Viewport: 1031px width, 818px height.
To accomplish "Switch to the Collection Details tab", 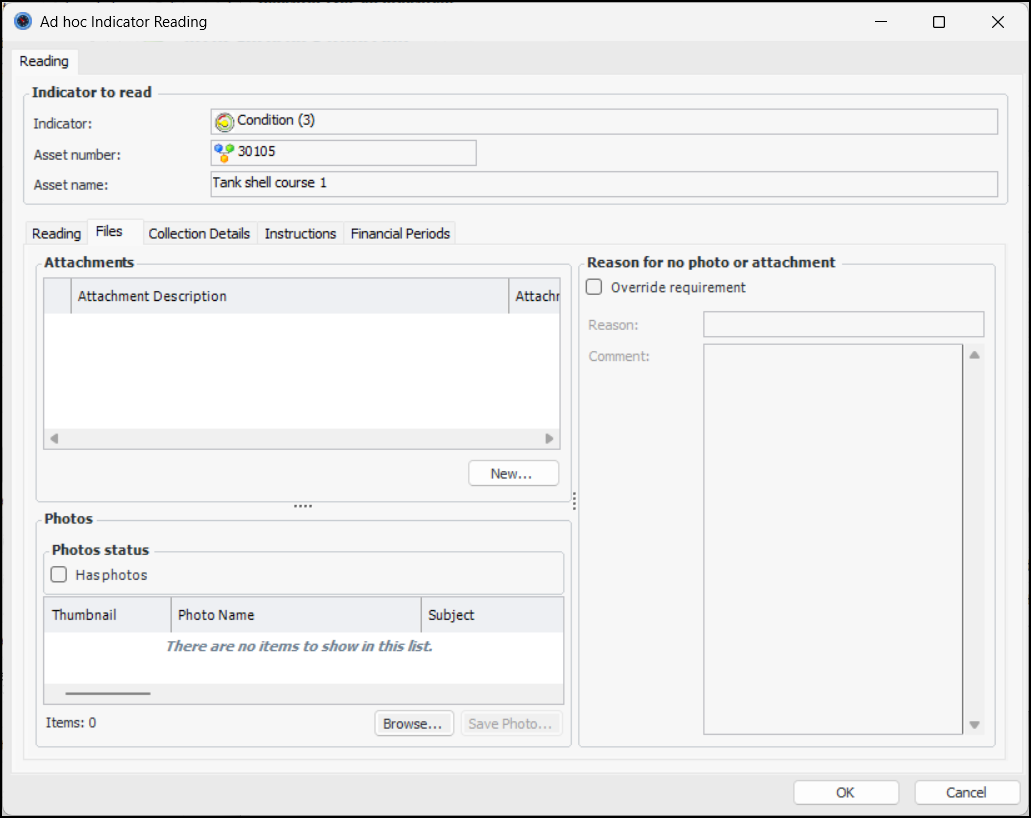I will pos(199,233).
